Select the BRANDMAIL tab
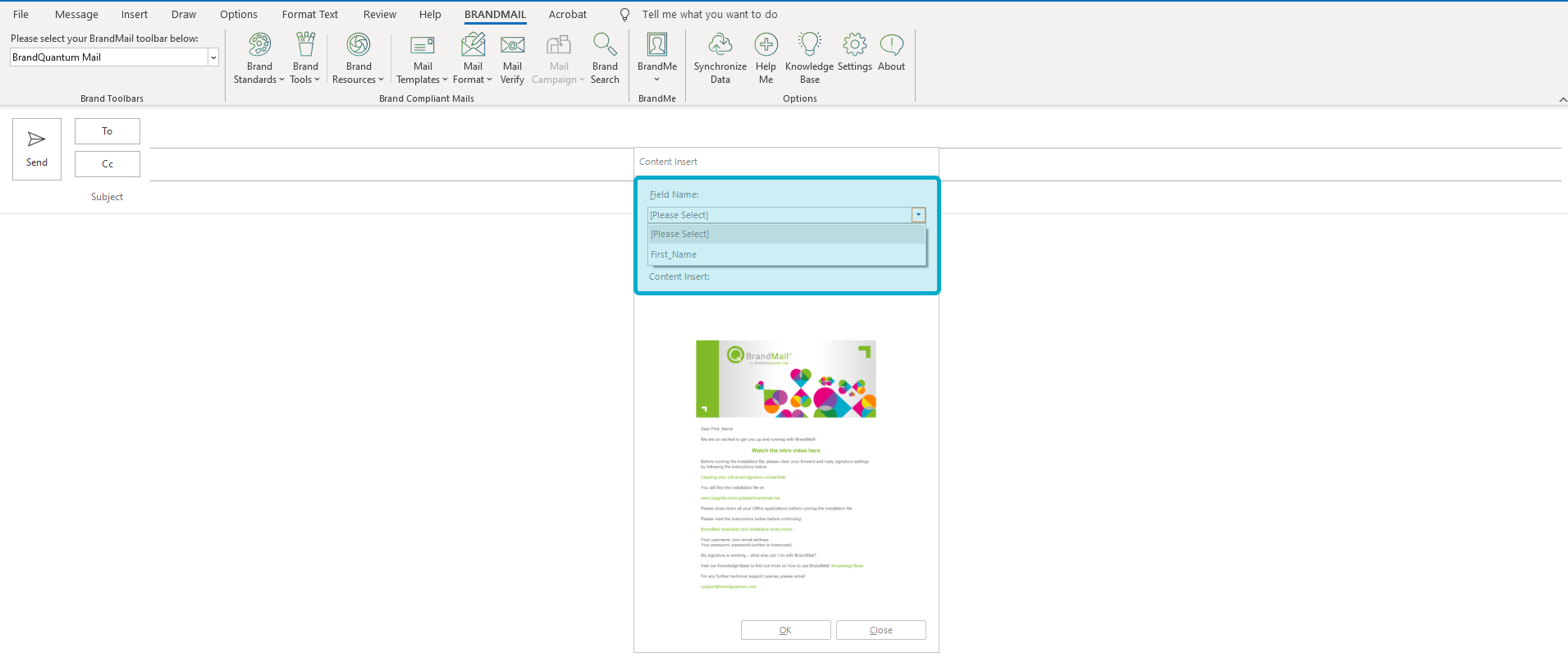 pyautogui.click(x=496, y=15)
